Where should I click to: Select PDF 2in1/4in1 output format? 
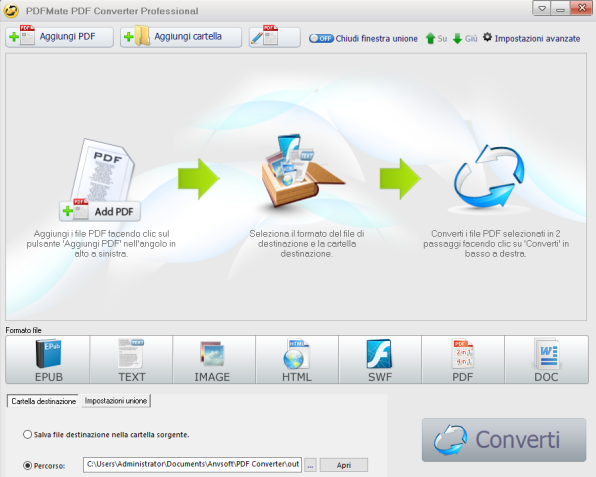(x=463, y=360)
